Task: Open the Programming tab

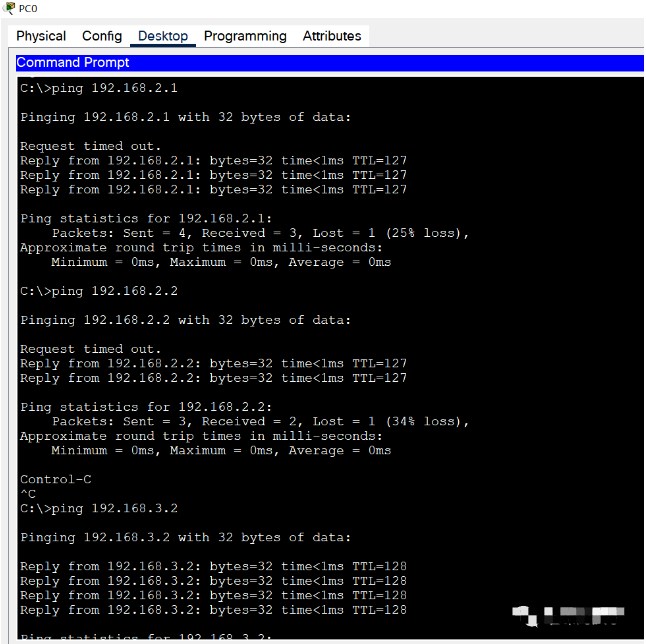Action: 245,36
